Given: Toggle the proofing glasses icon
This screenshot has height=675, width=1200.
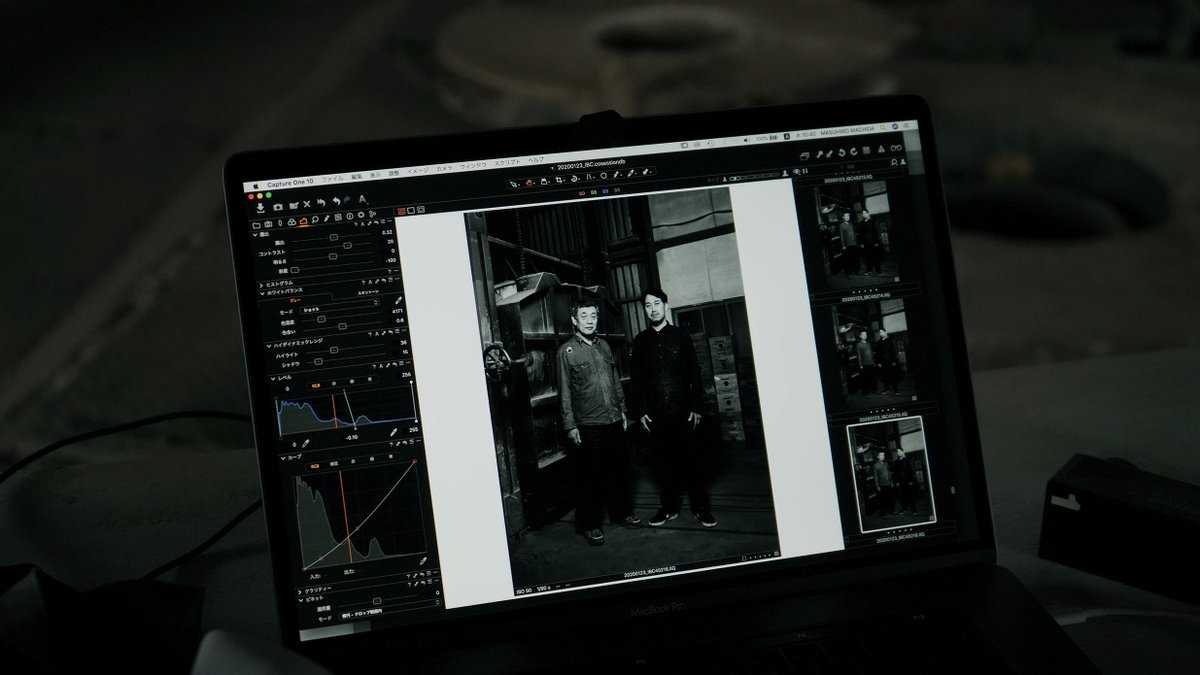Looking at the screenshot, I should pyautogui.click(x=895, y=148).
